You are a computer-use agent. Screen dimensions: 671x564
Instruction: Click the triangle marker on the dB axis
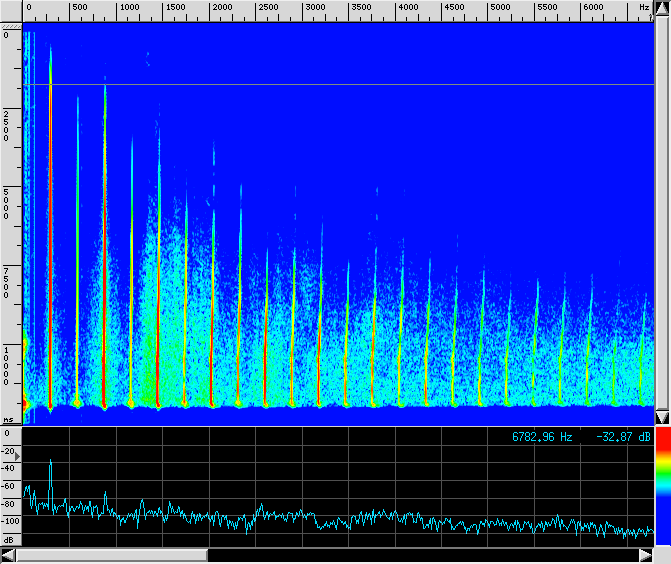[17, 455]
